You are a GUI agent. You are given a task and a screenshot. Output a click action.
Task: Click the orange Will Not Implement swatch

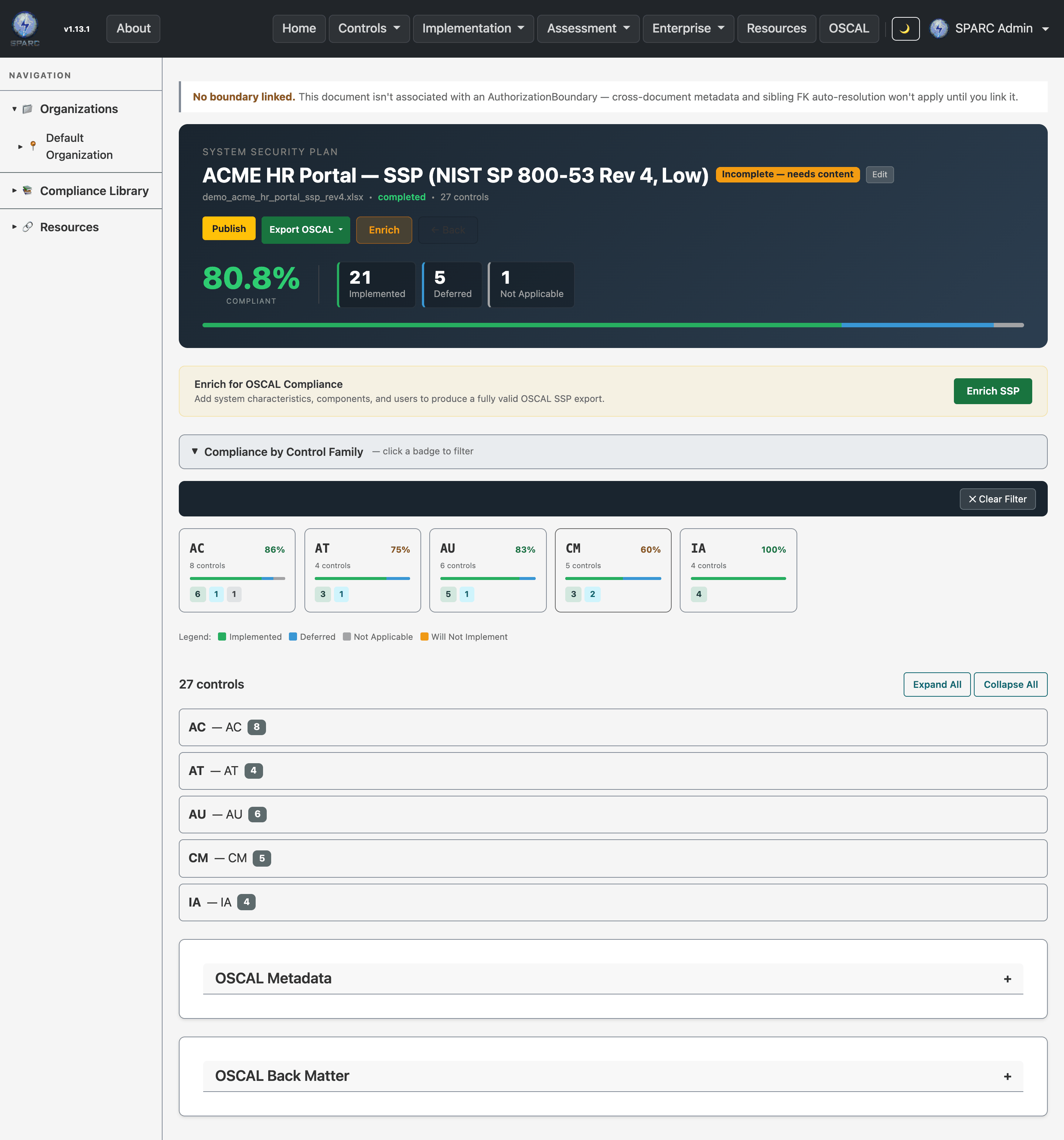424,636
